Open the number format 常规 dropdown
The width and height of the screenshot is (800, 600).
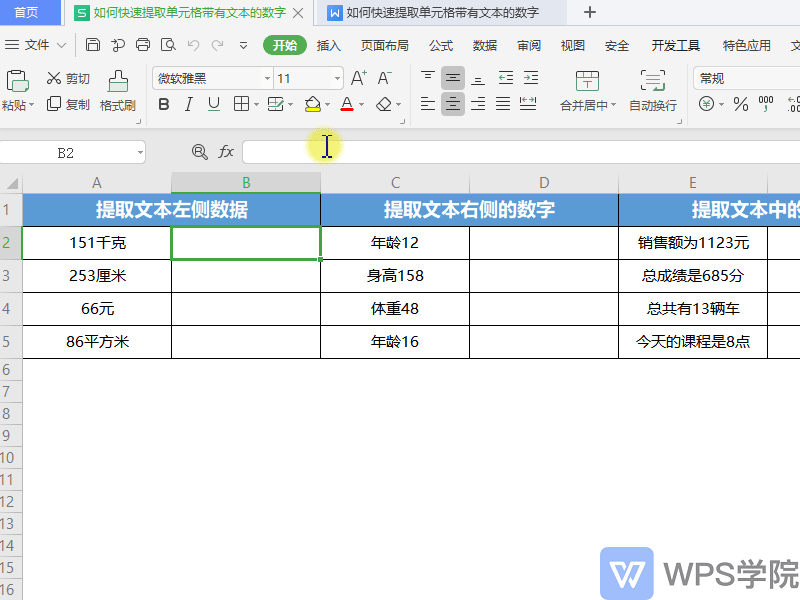coord(746,79)
